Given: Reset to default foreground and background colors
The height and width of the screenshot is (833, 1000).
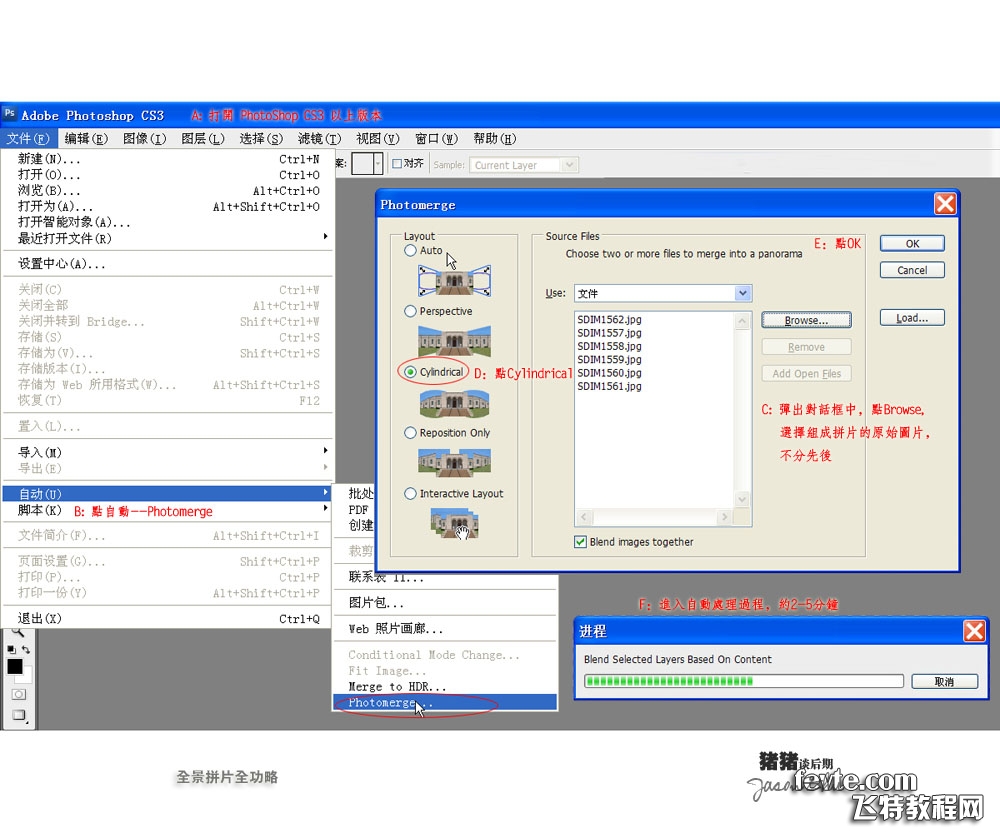Looking at the screenshot, I should click(11, 649).
